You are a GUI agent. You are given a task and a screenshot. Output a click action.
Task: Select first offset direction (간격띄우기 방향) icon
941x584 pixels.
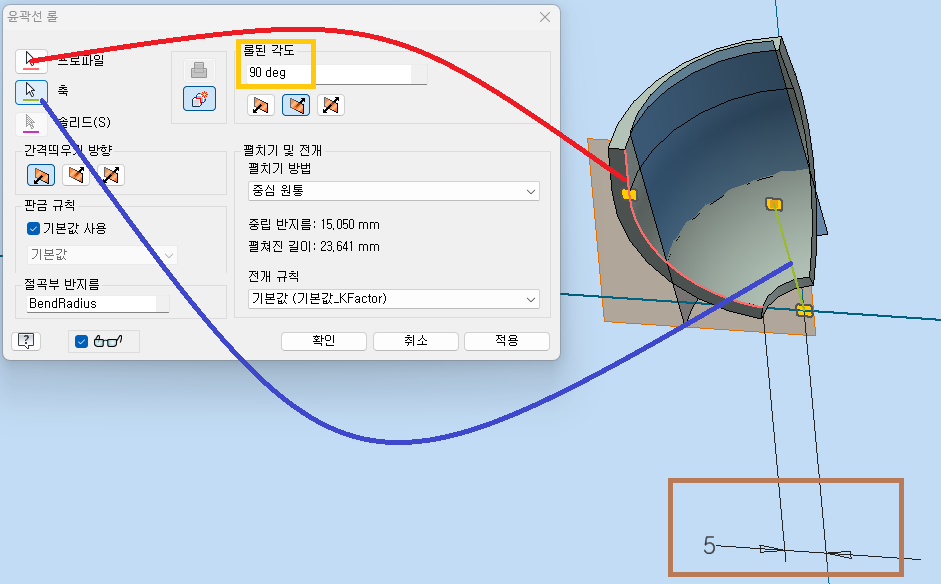tap(41, 176)
